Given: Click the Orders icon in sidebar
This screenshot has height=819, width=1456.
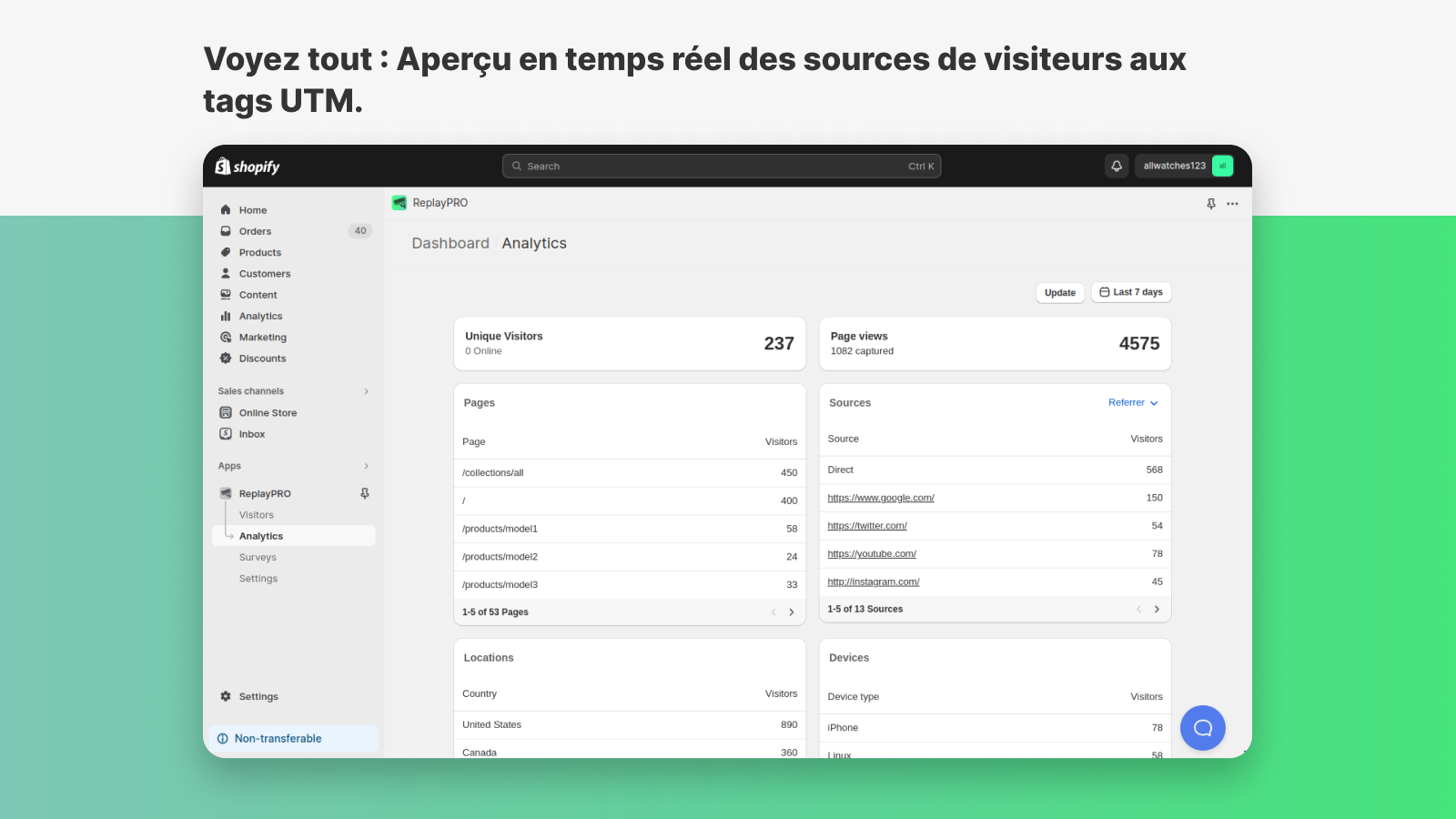Looking at the screenshot, I should pyautogui.click(x=226, y=231).
